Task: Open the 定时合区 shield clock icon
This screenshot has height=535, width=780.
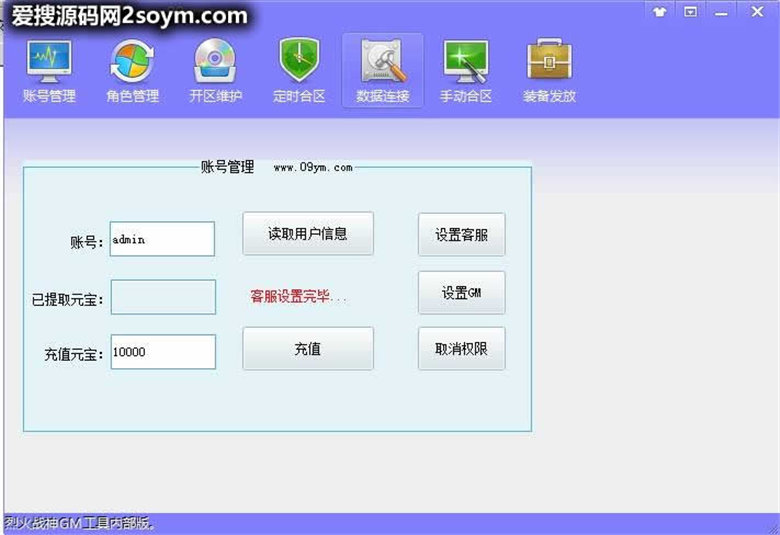Action: click(299, 71)
